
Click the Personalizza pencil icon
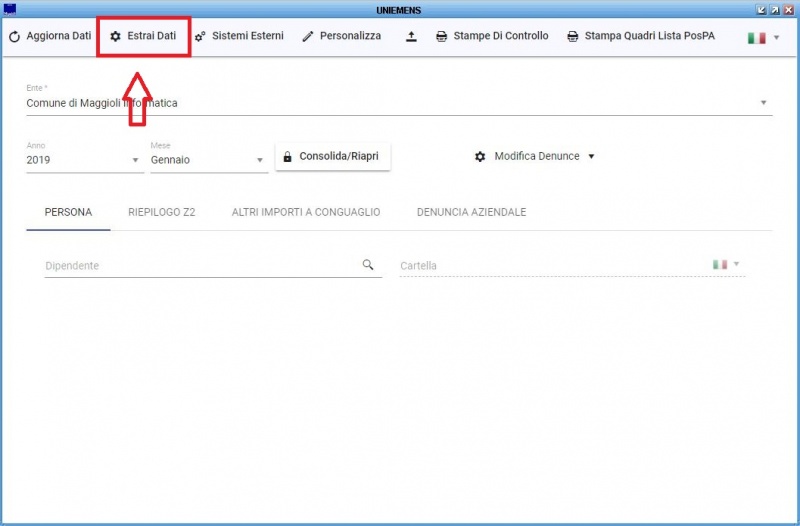pyautogui.click(x=308, y=36)
